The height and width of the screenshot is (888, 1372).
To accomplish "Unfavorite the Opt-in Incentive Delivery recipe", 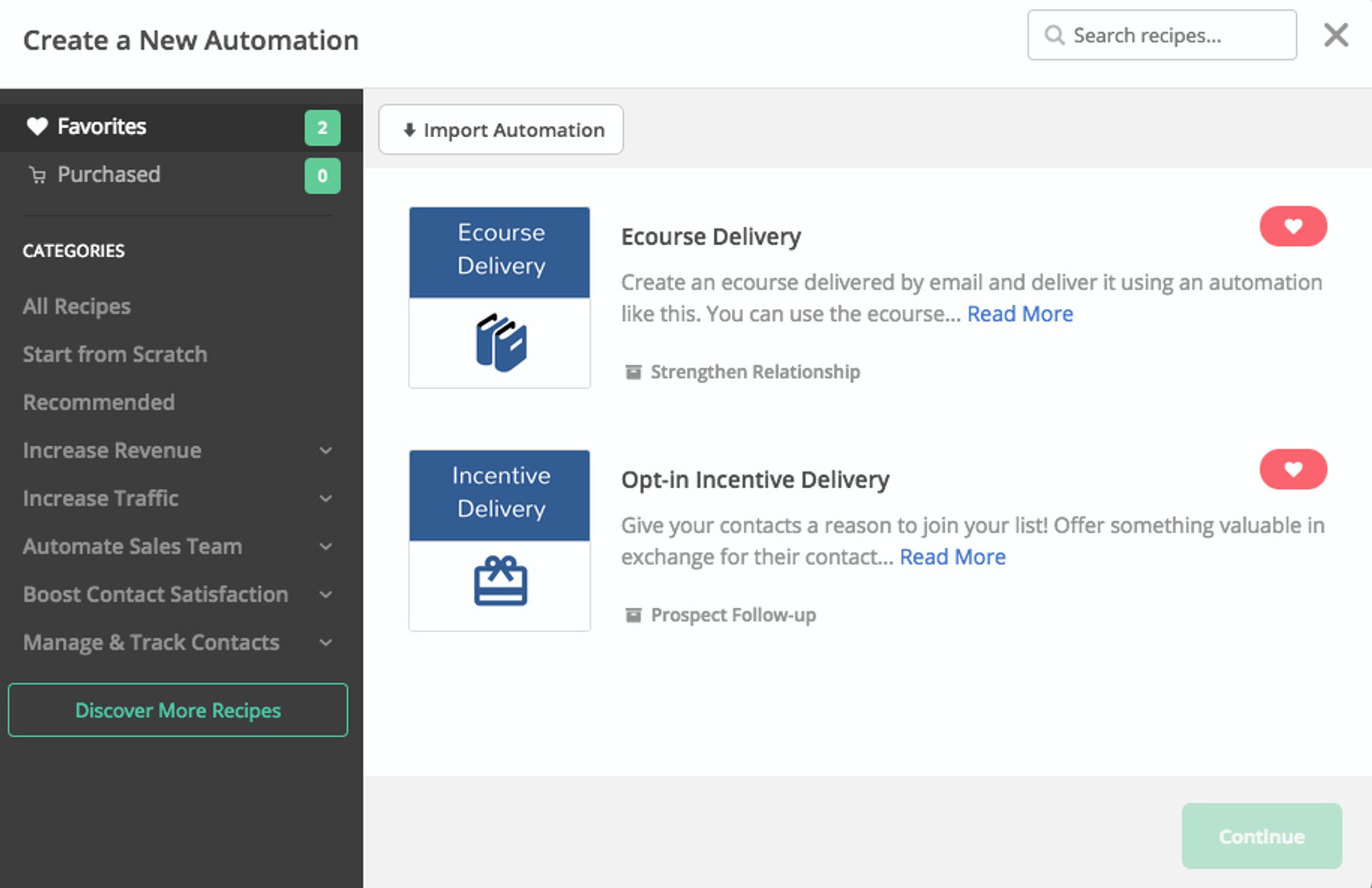I will point(1293,469).
